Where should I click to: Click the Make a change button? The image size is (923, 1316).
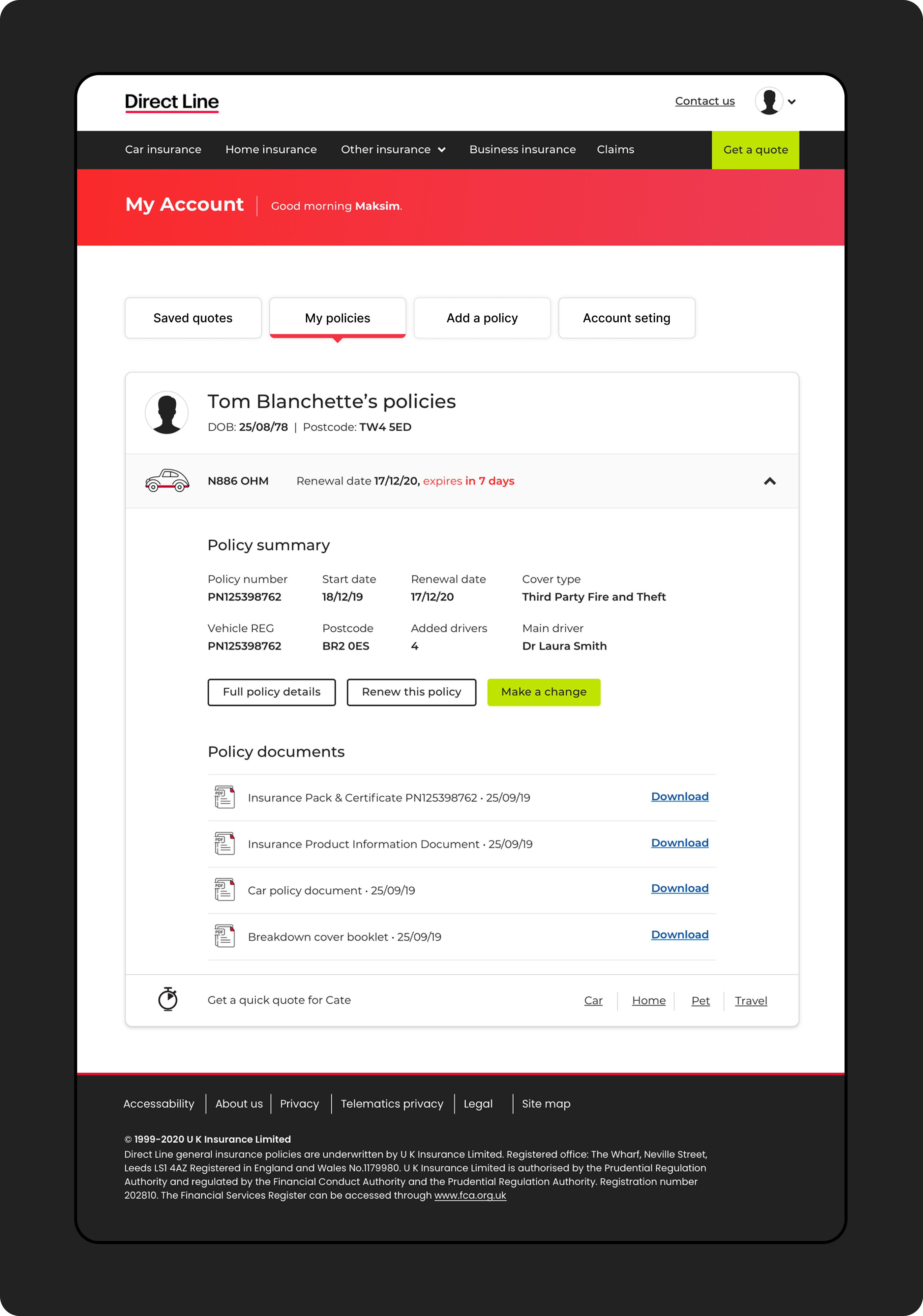[x=544, y=692]
